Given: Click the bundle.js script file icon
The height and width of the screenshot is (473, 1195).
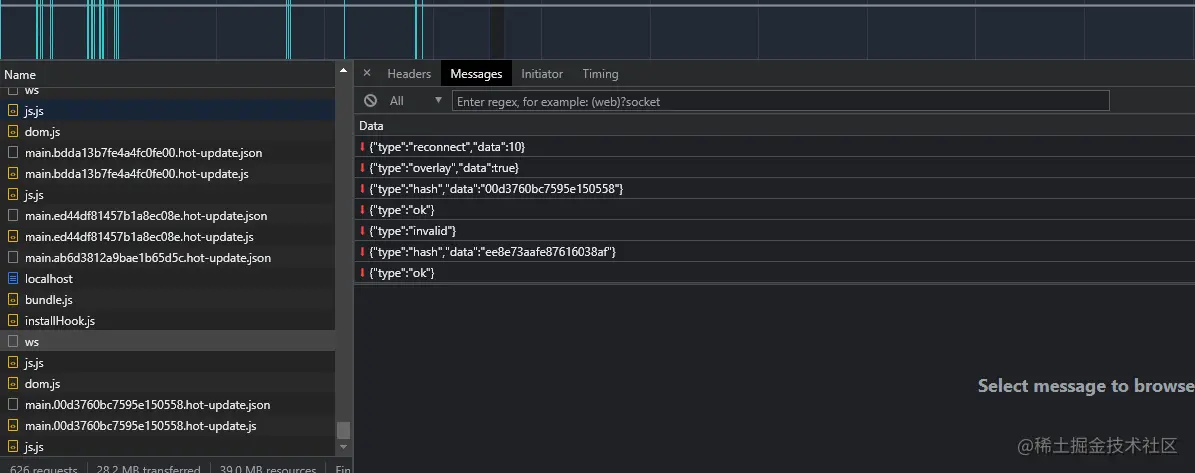Looking at the screenshot, I should point(13,300).
